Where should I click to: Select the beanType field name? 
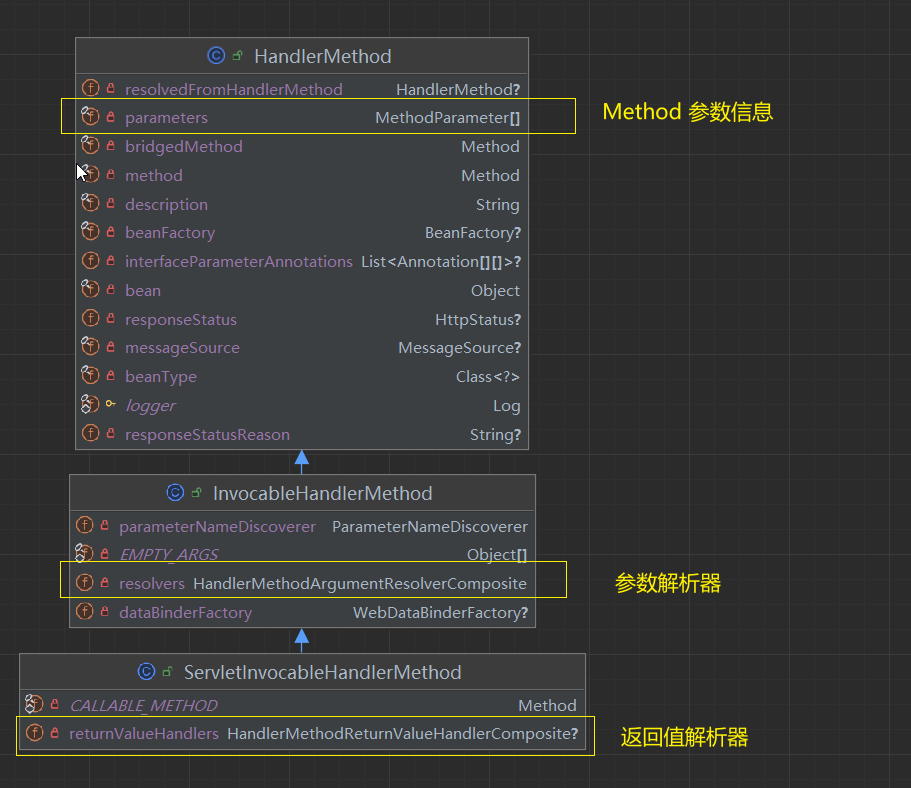point(161,377)
